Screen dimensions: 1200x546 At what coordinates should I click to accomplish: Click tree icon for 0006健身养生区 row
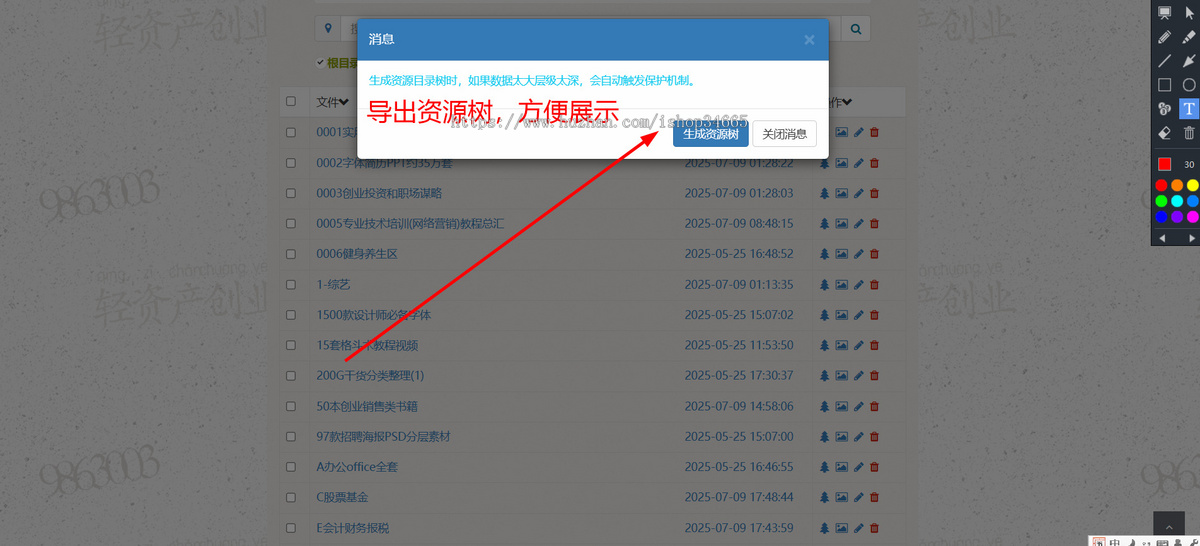pos(825,254)
